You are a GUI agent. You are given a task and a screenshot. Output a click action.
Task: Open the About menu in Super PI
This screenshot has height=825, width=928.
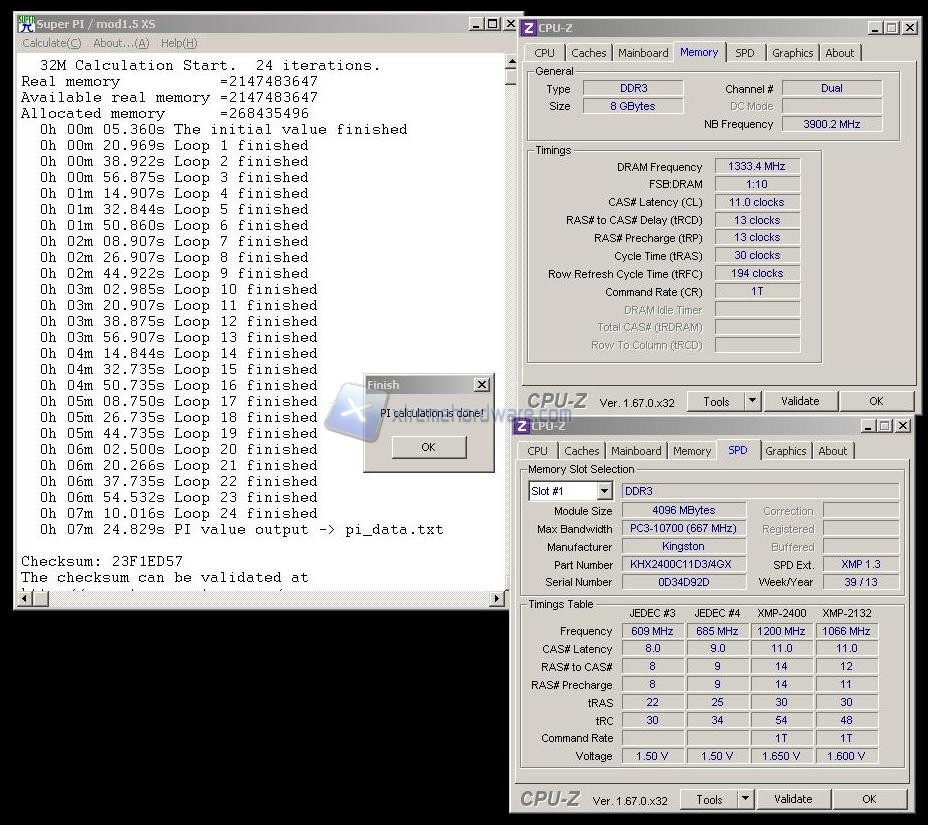point(121,43)
